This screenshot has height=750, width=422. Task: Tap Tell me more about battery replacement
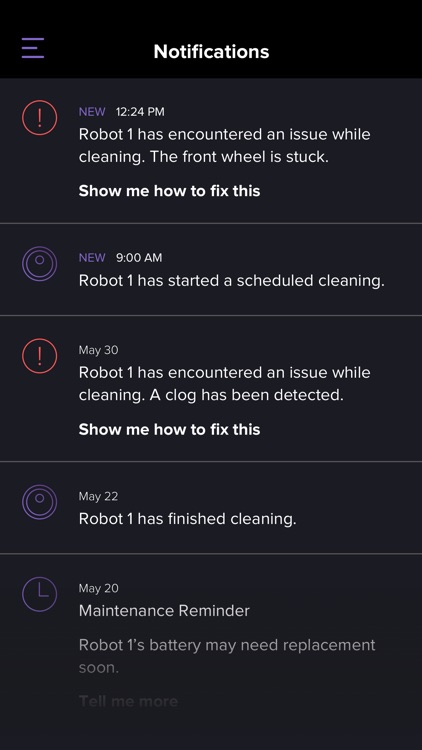[128, 701]
